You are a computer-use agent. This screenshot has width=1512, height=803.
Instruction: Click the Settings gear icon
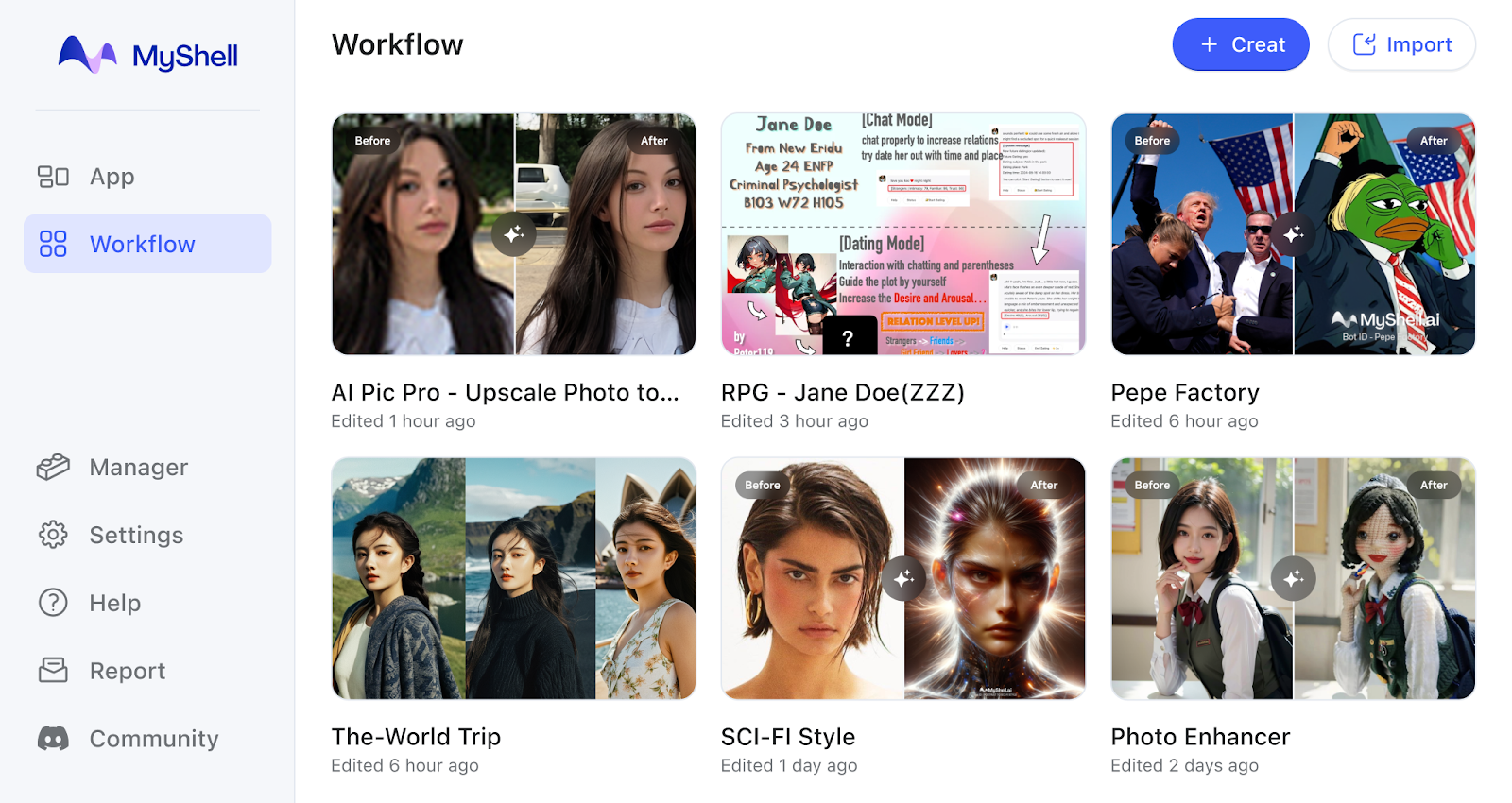[x=53, y=535]
